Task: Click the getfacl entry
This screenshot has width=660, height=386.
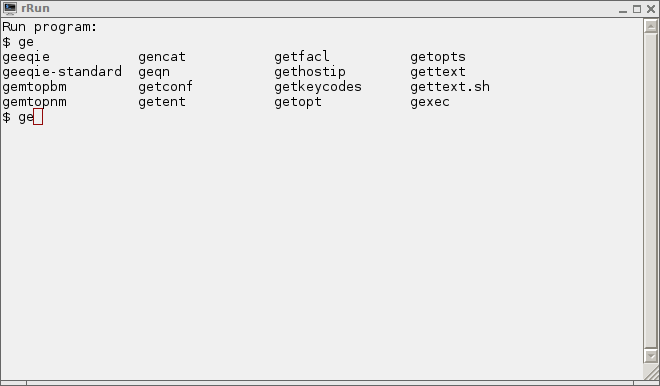Action: pos(301,56)
